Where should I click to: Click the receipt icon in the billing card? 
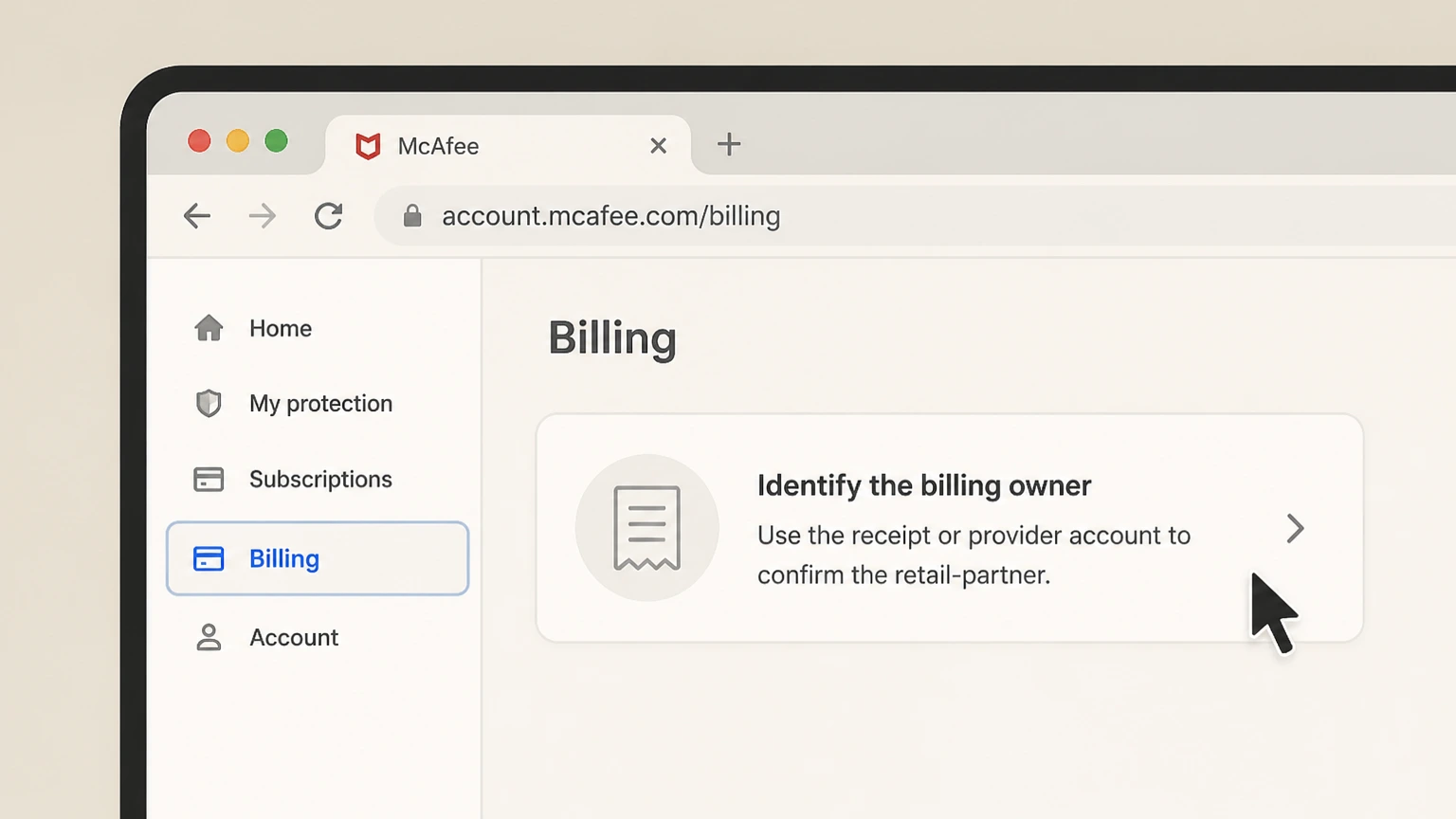click(x=647, y=528)
